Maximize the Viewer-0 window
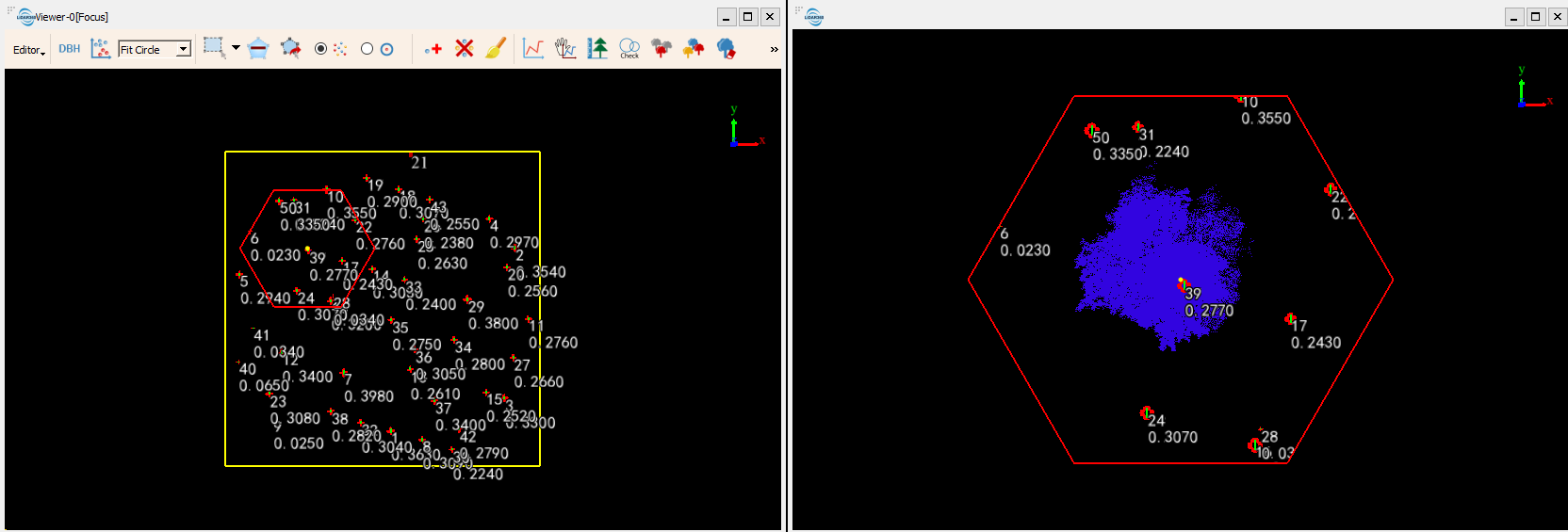 [748, 17]
